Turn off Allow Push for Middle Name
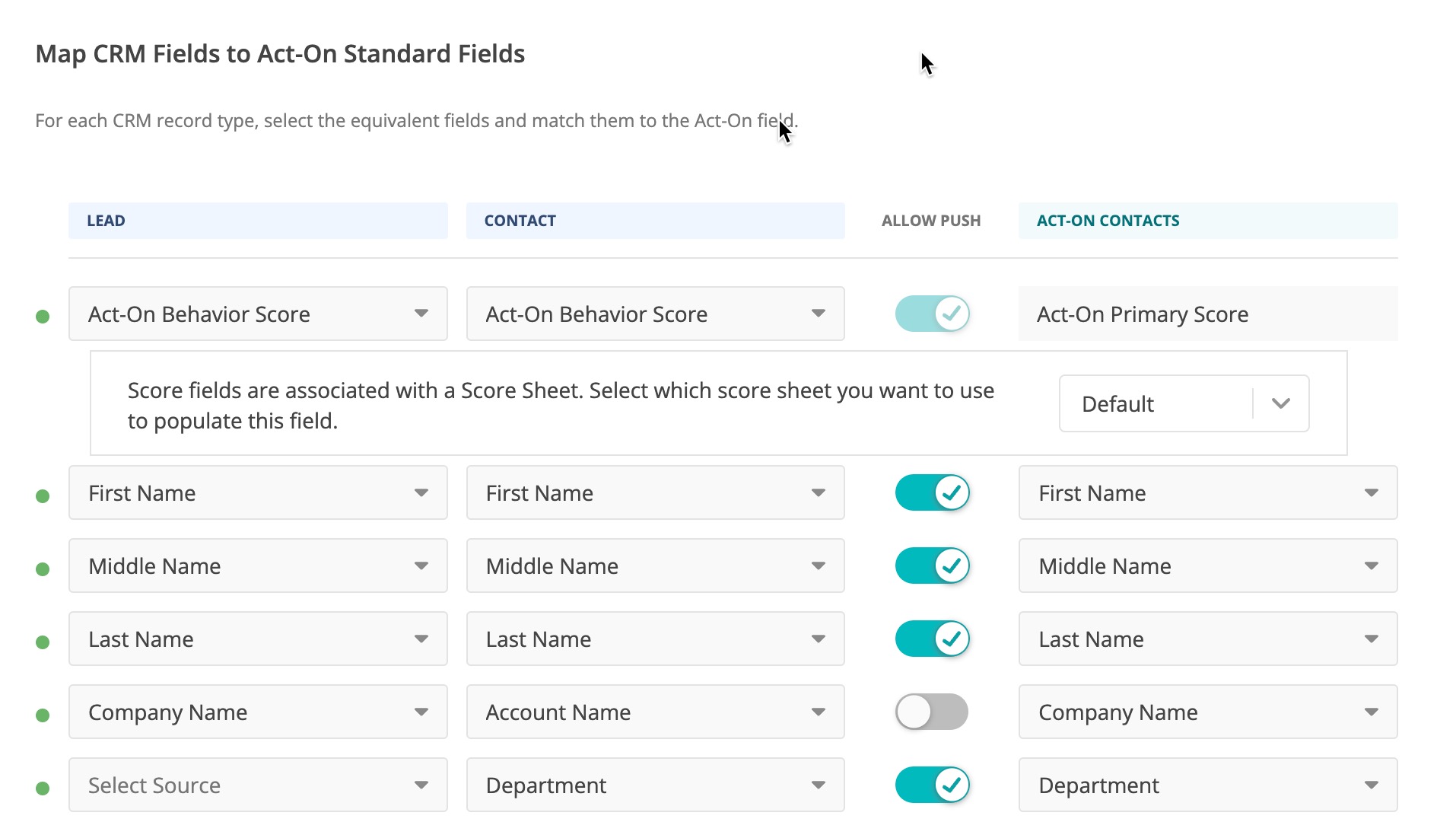The width and height of the screenshot is (1456, 822). tap(932, 566)
